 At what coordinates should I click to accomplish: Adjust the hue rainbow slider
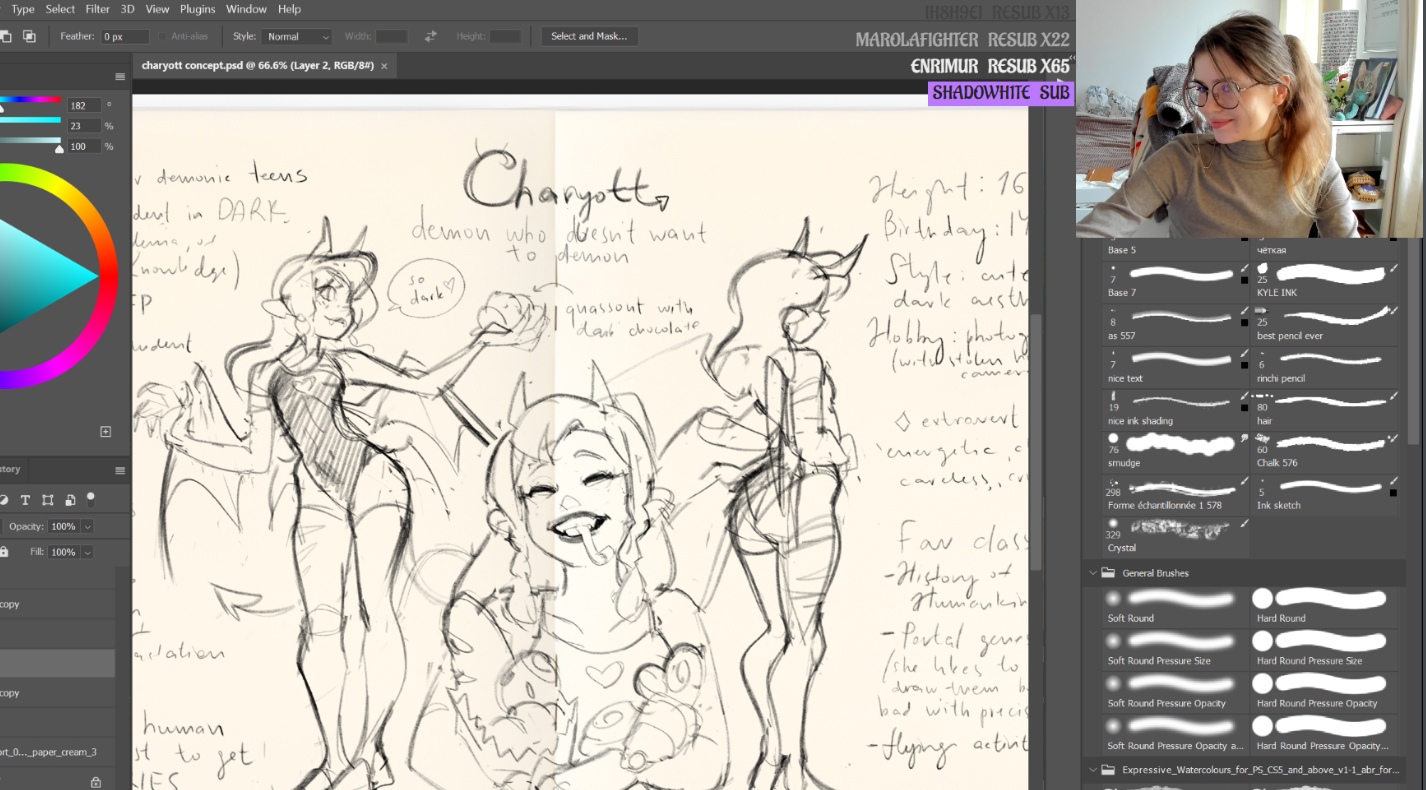coord(30,99)
